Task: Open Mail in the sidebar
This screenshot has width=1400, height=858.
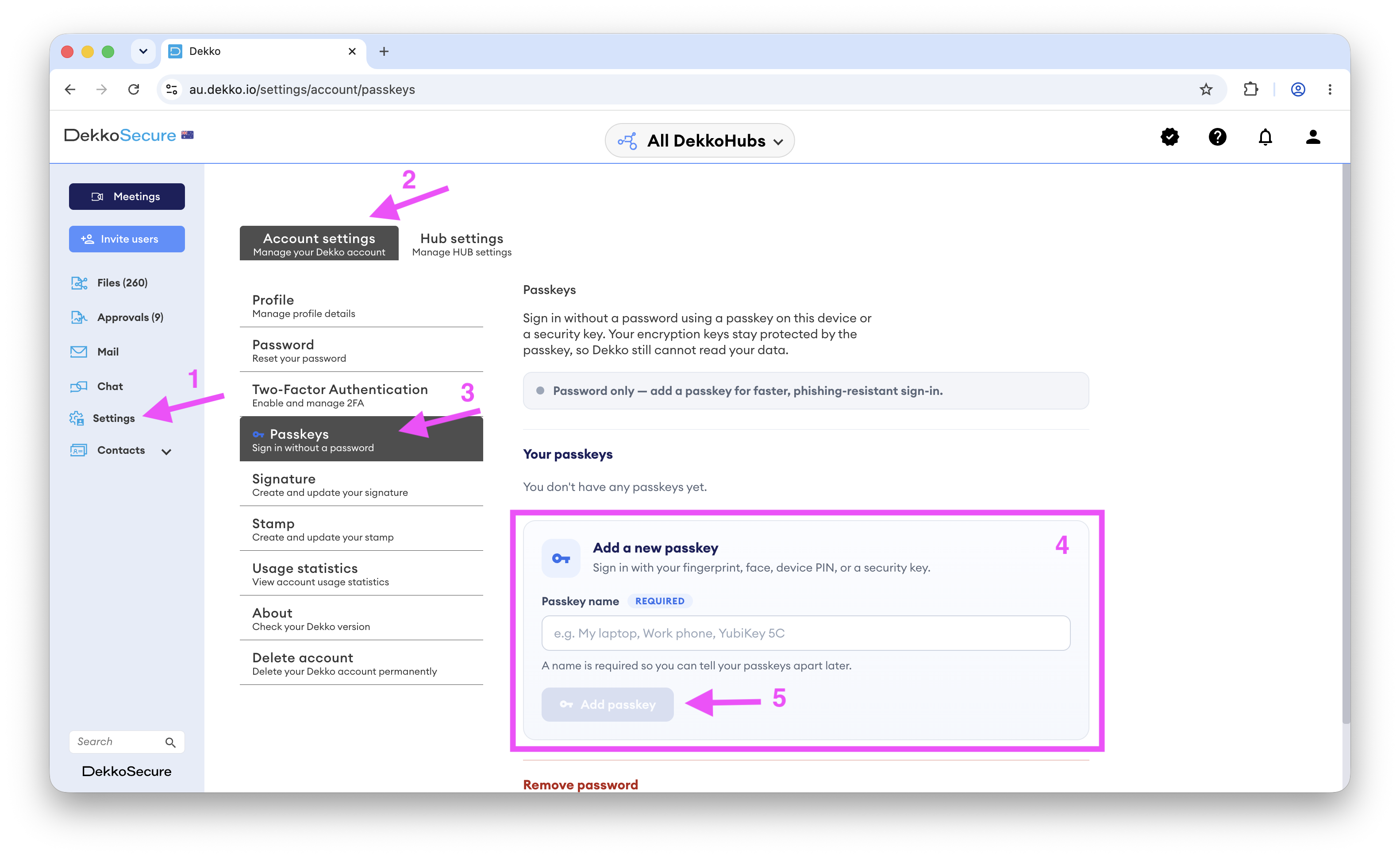Action: (x=94, y=352)
